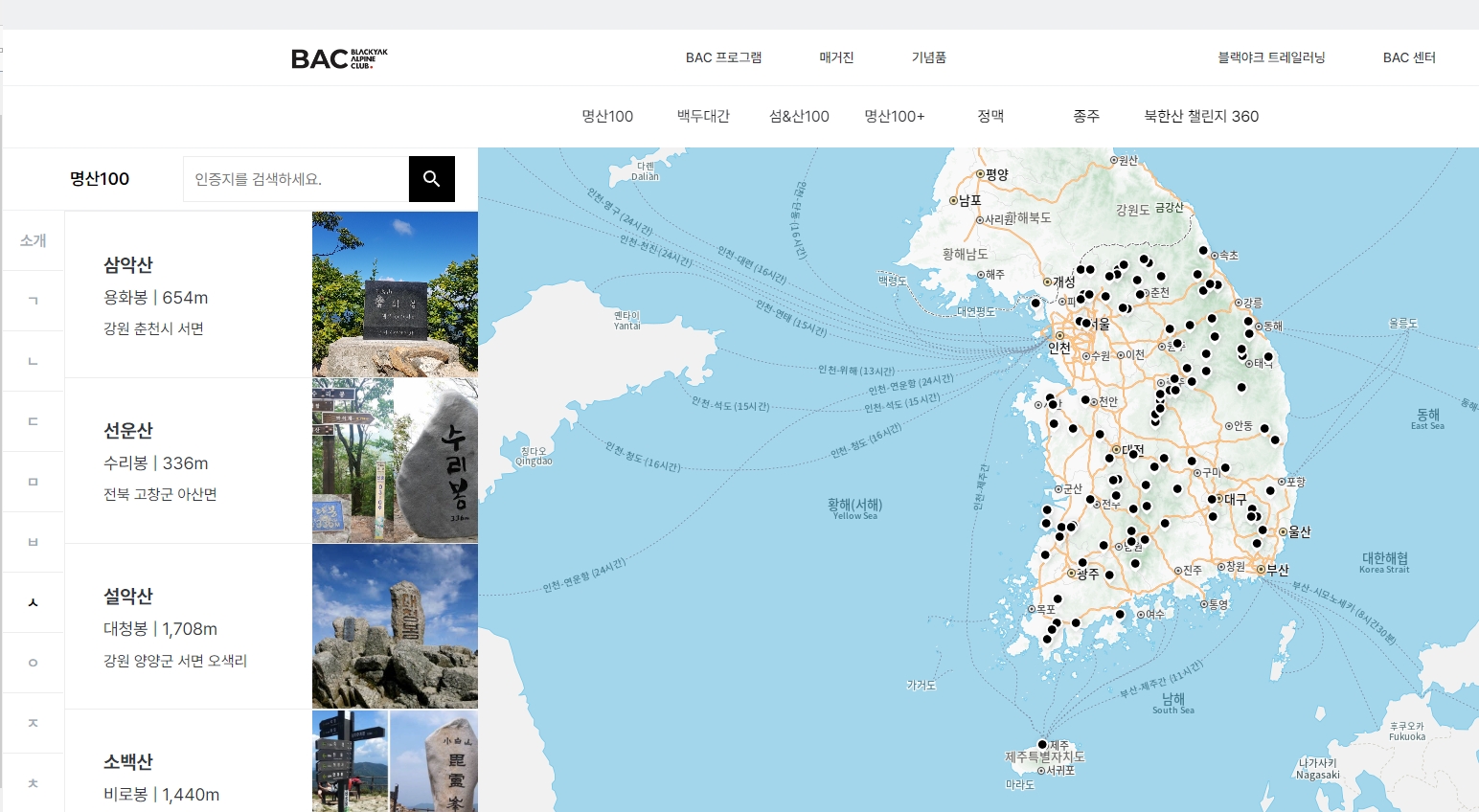The width and height of the screenshot is (1479, 812).
Task: Select the 명산100 sub-tab
Action: (x=607, y=116)
